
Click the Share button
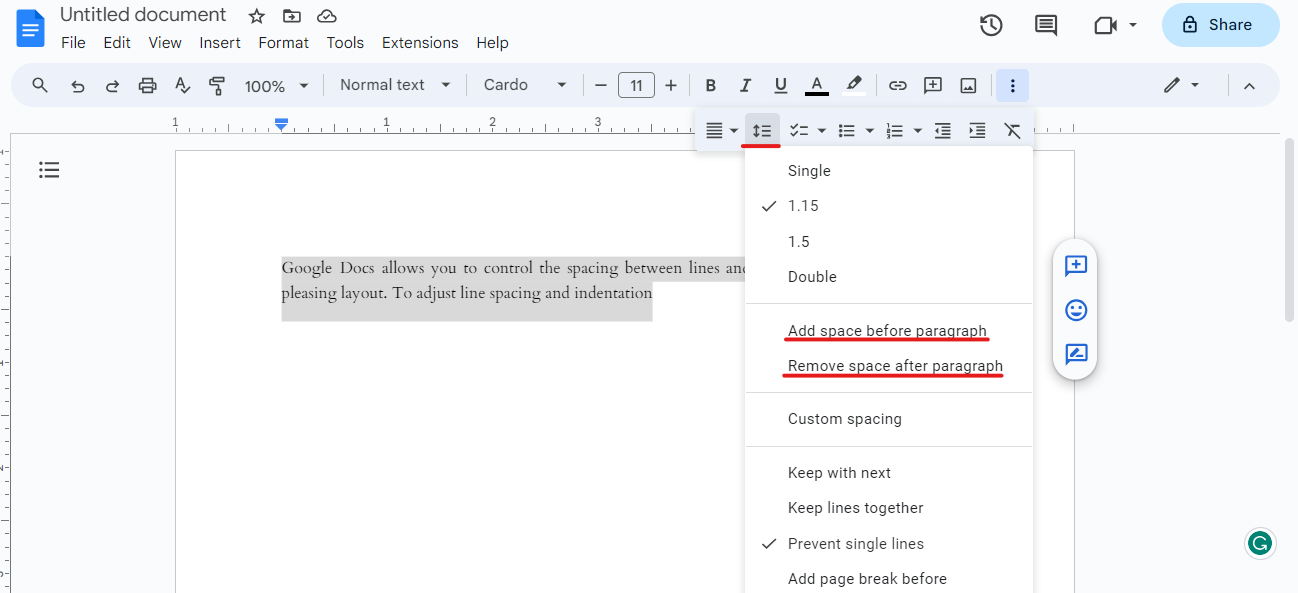tap(1220, 25)
